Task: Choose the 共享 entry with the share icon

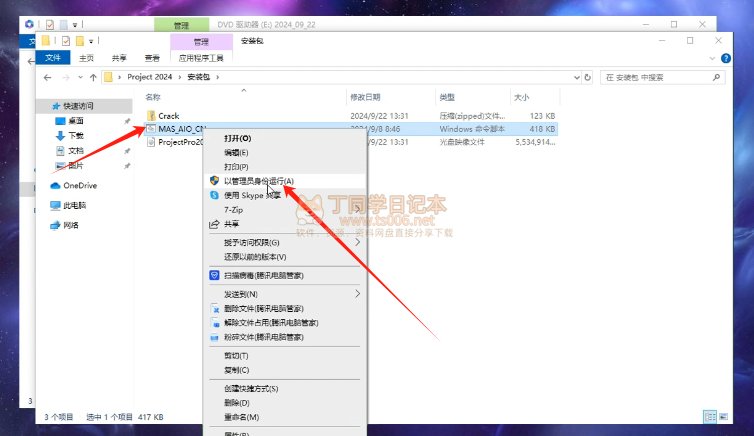Action: coord(285,224)
